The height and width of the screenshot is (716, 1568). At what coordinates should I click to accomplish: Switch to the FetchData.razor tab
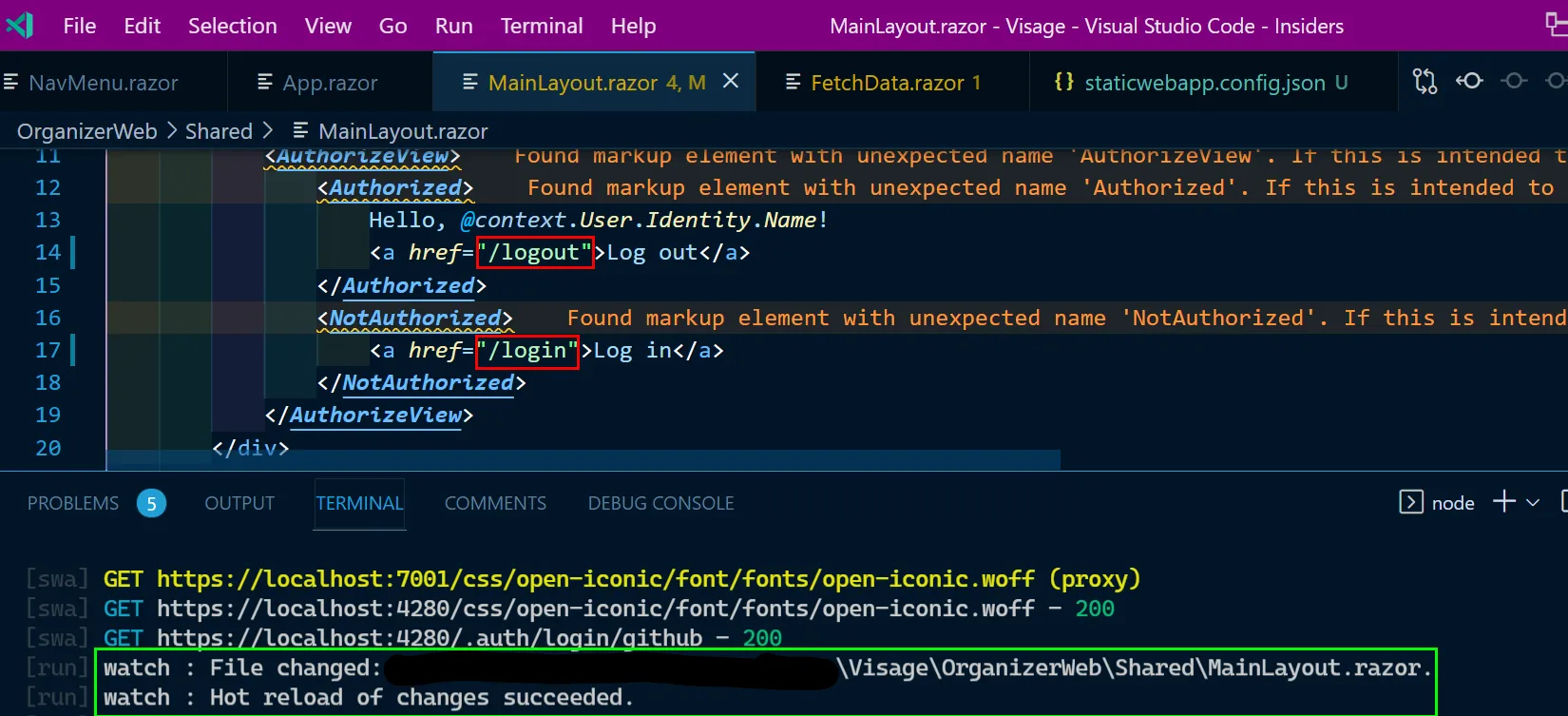[x=887, y=84]
